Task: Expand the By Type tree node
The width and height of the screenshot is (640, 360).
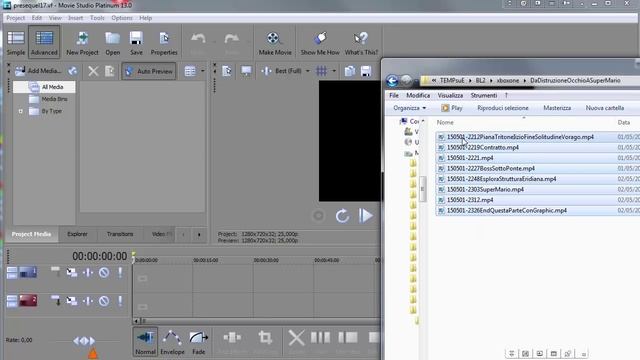Action: (x=20, y=111)
